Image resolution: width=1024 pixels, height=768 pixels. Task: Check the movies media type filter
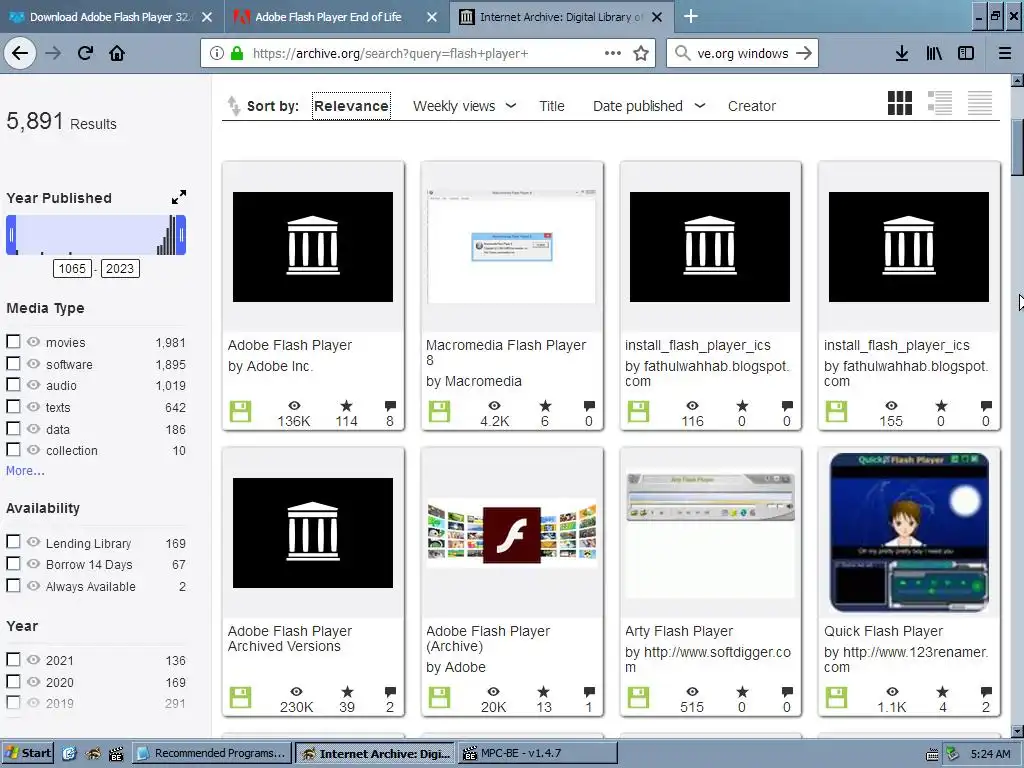[x=13, y=342]
